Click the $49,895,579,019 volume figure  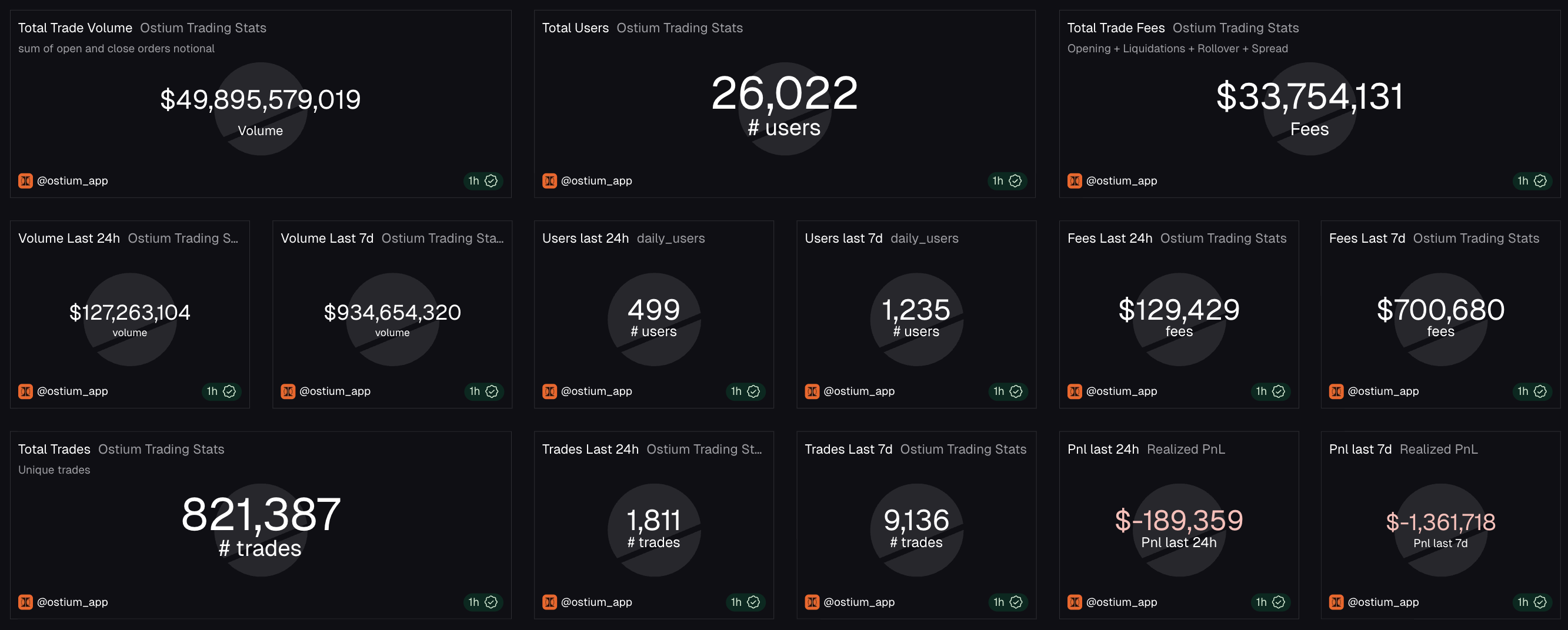[260, 99]
